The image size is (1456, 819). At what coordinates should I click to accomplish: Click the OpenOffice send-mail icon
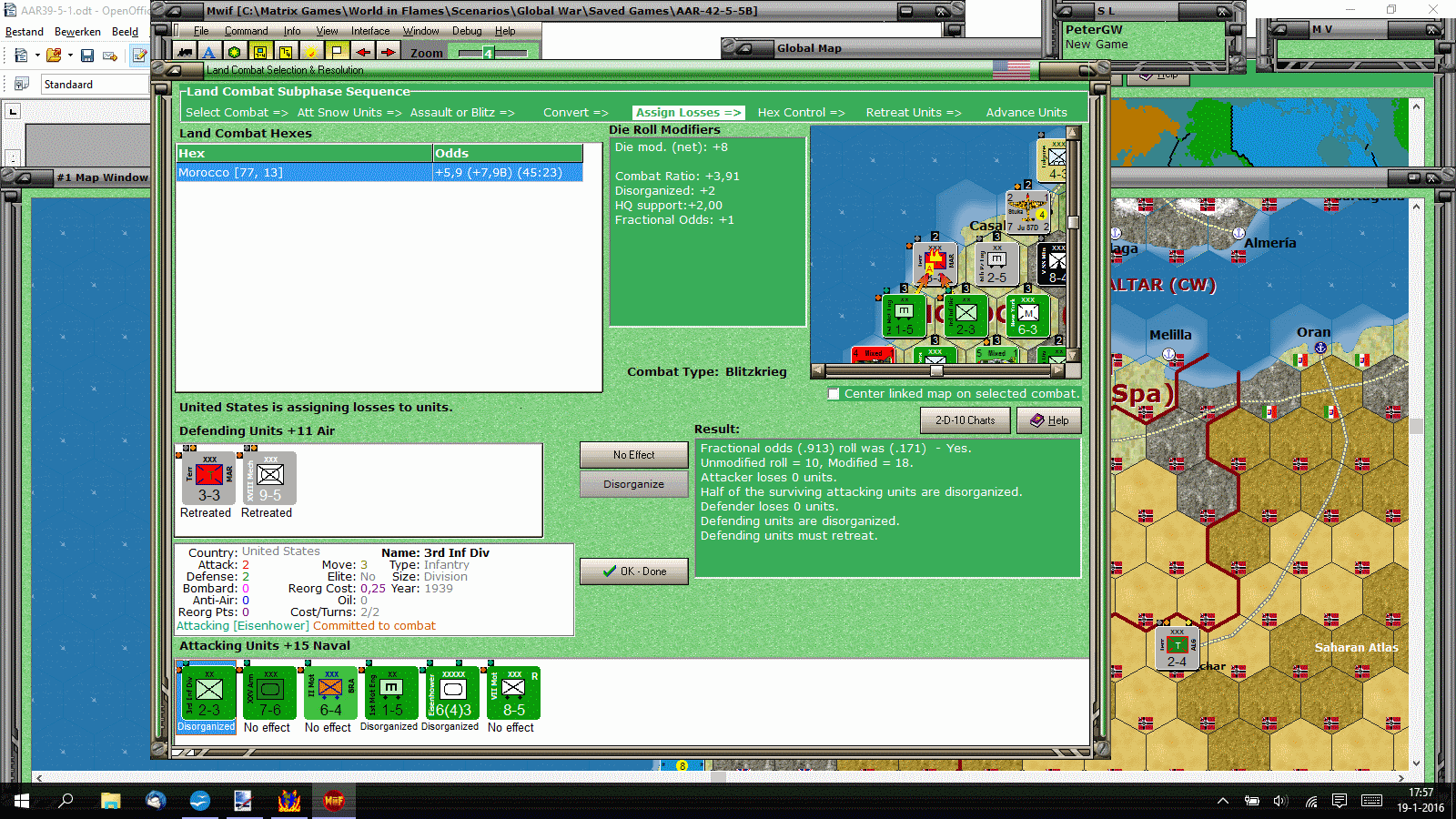tap(110, 56)
